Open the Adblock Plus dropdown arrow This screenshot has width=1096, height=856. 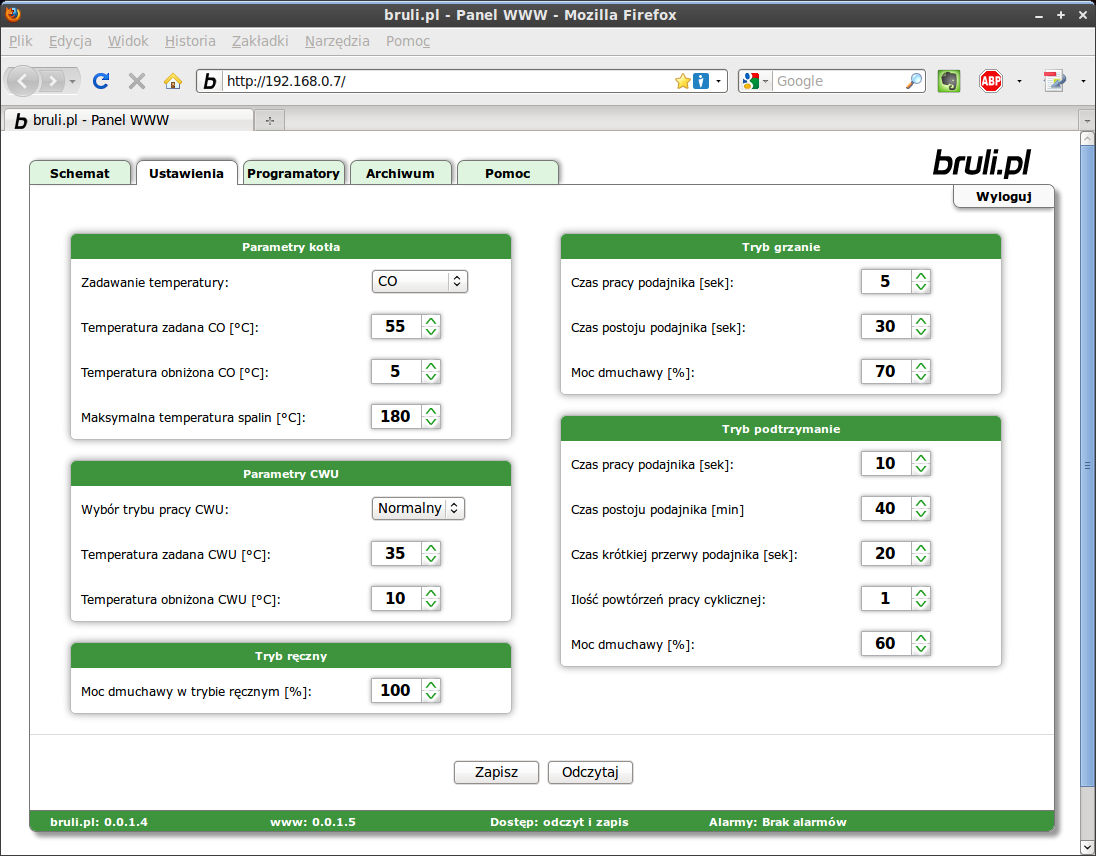[x=1019, y=81]
